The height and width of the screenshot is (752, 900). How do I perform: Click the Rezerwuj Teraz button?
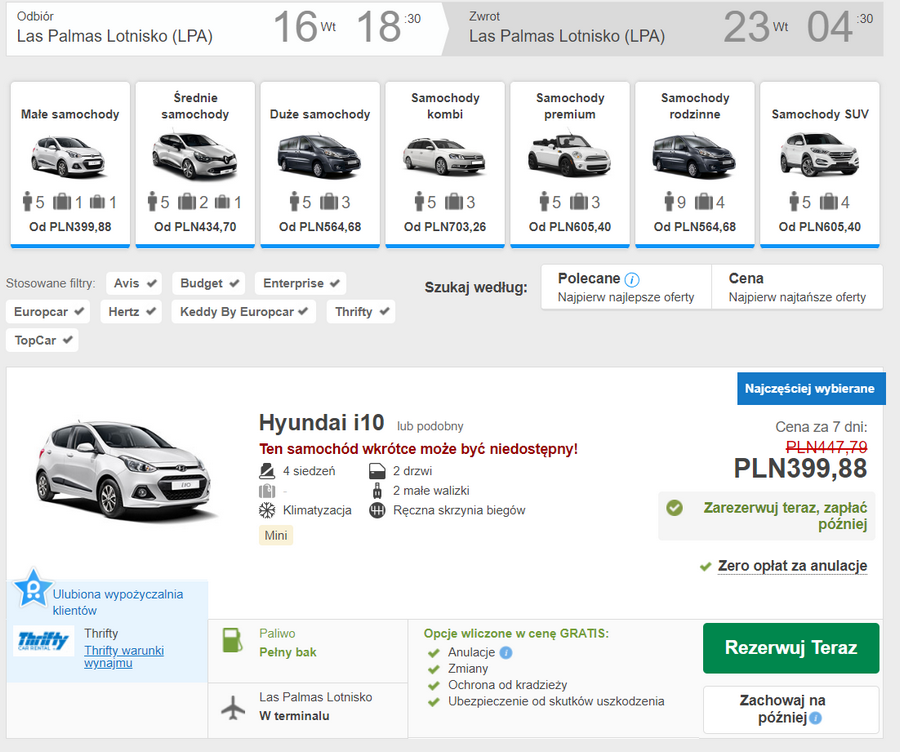[x=791, y=648]
